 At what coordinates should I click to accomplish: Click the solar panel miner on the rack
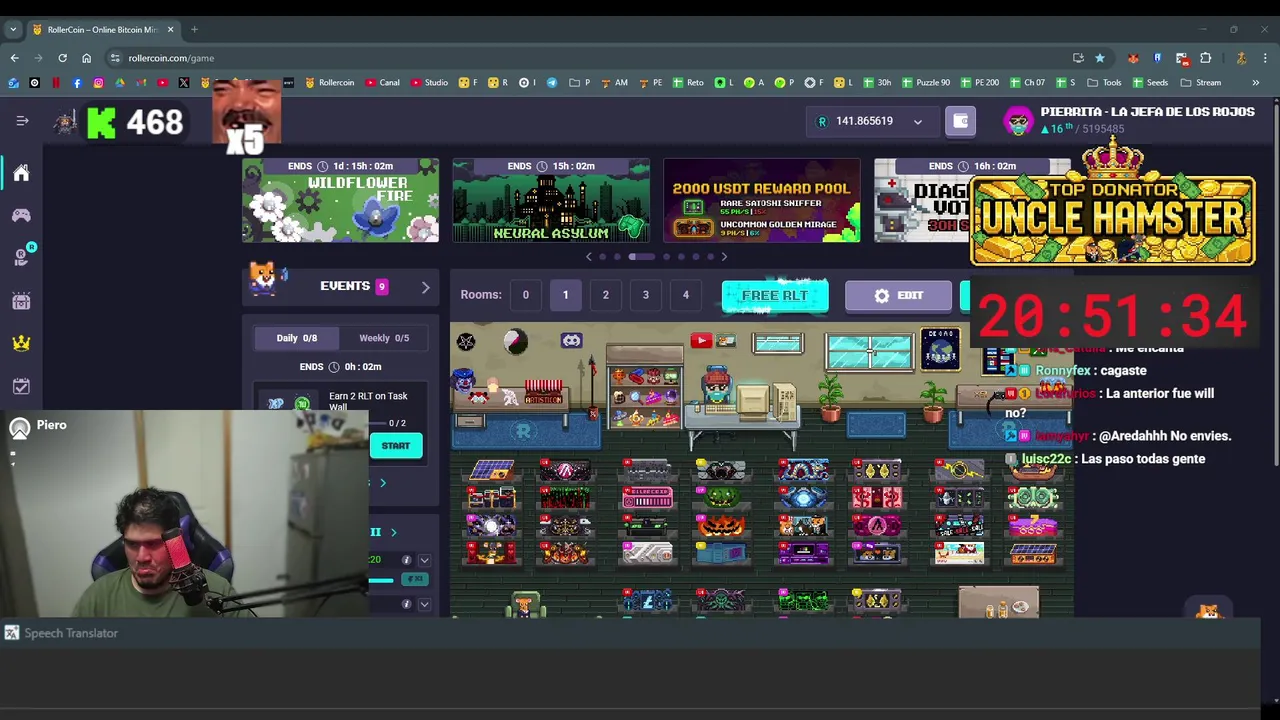tap(491, 469)
